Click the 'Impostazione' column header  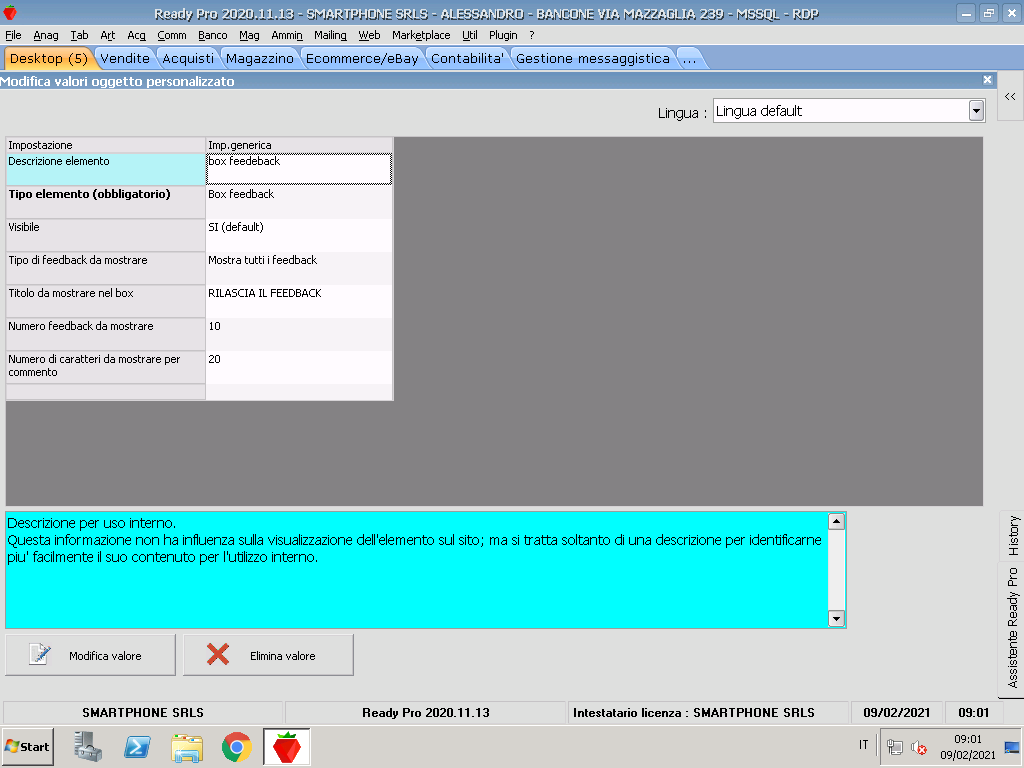coord(106,145)
